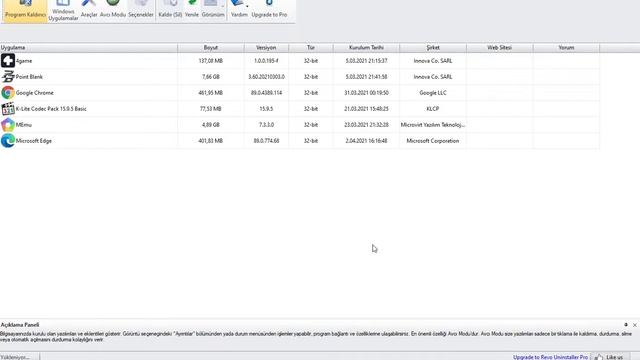
Task: Click install date 23.03.2021 21:32:28
Action: click(366, 124)
